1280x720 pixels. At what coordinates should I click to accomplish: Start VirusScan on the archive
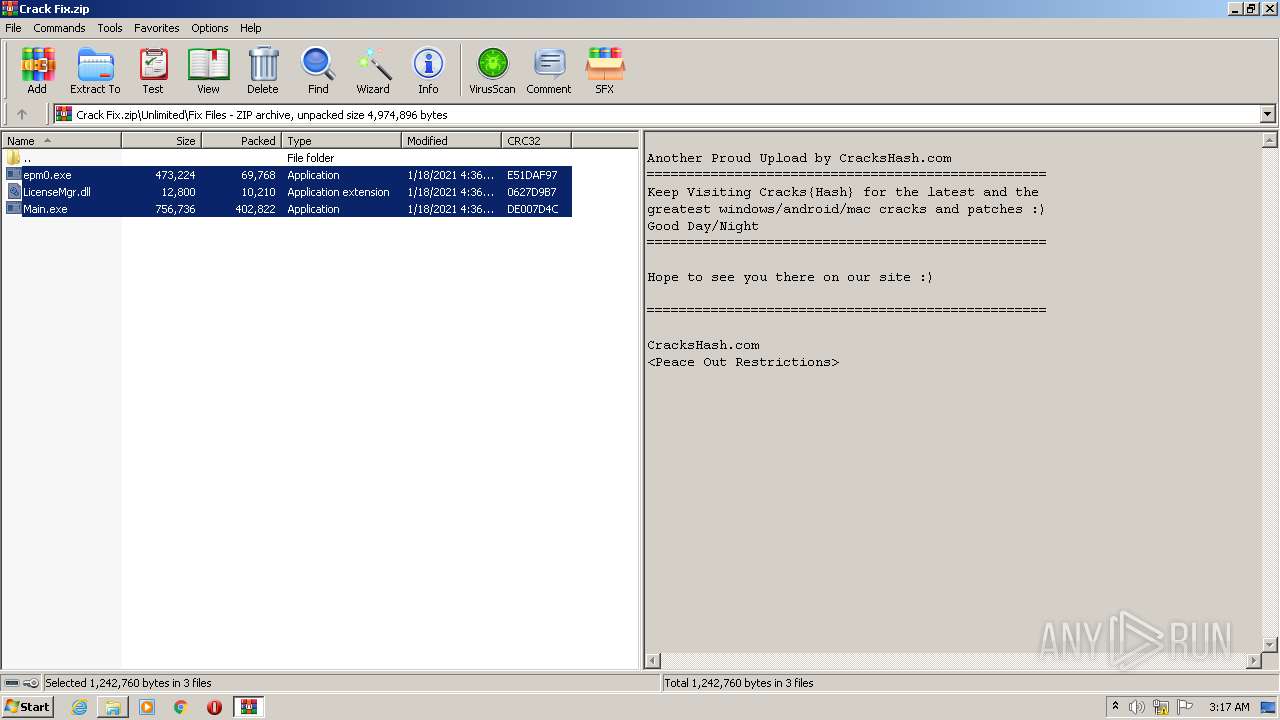pos(492,71)
